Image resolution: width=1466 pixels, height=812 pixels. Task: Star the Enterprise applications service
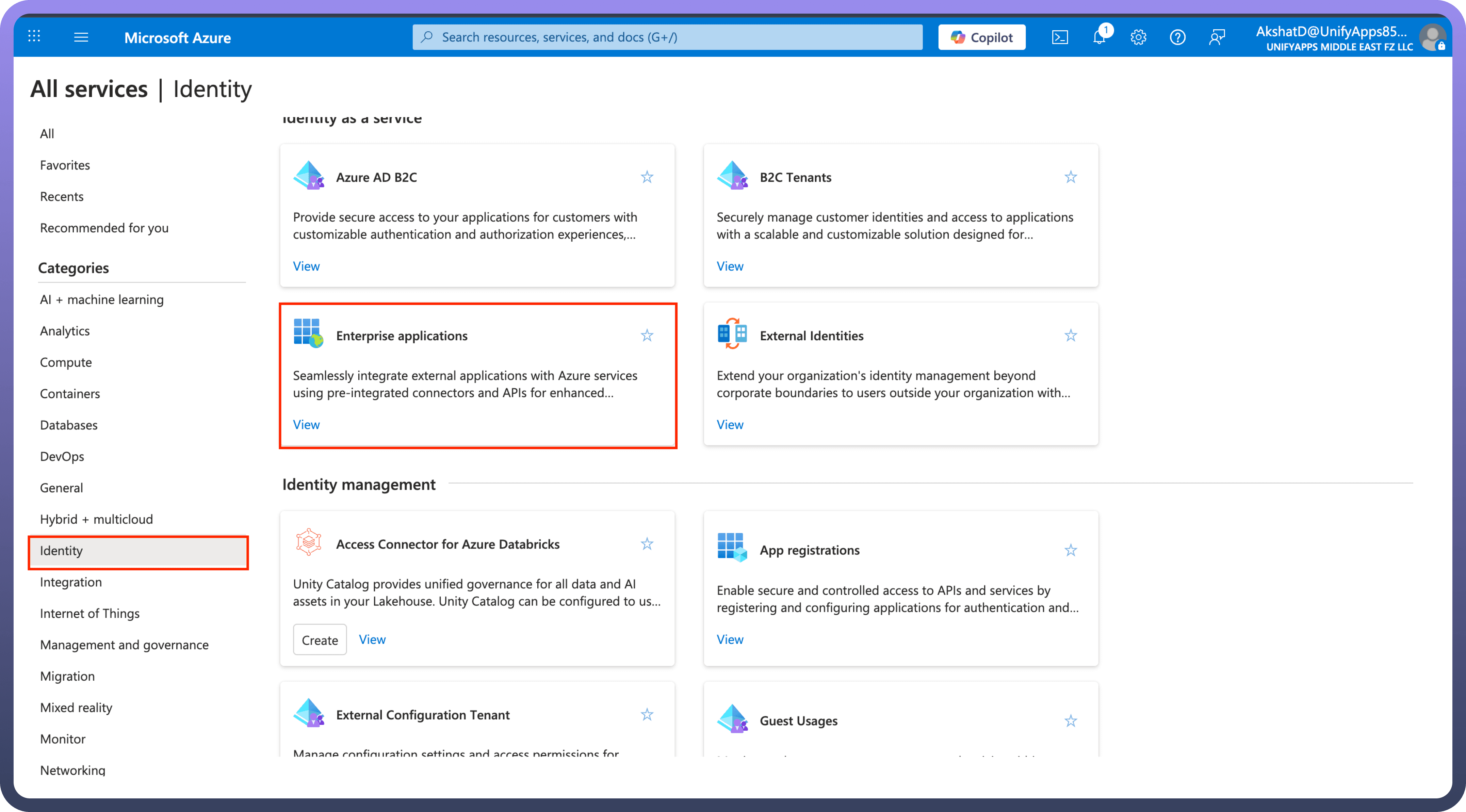(x=647, y=336)
